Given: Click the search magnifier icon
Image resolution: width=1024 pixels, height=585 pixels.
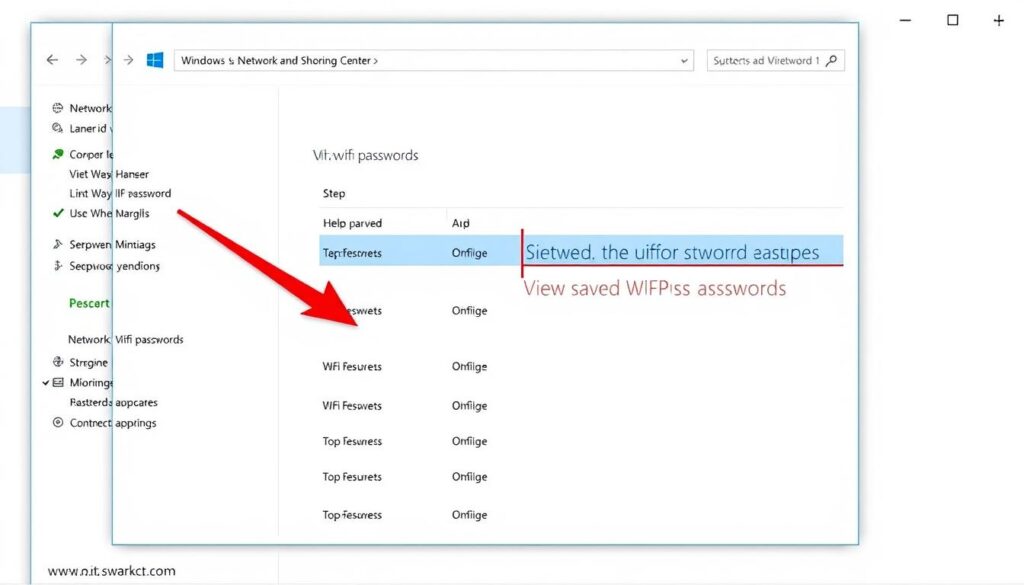Looking at the screenshot, I should (x=833, y=60).
